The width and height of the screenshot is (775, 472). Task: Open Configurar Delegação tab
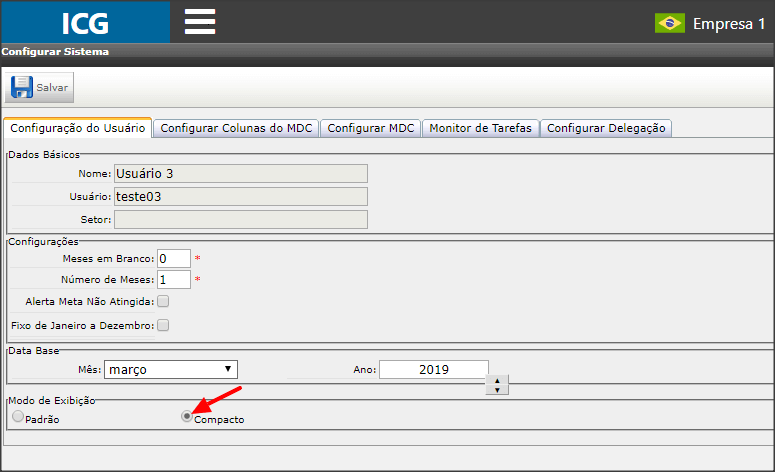coord(606,129)
